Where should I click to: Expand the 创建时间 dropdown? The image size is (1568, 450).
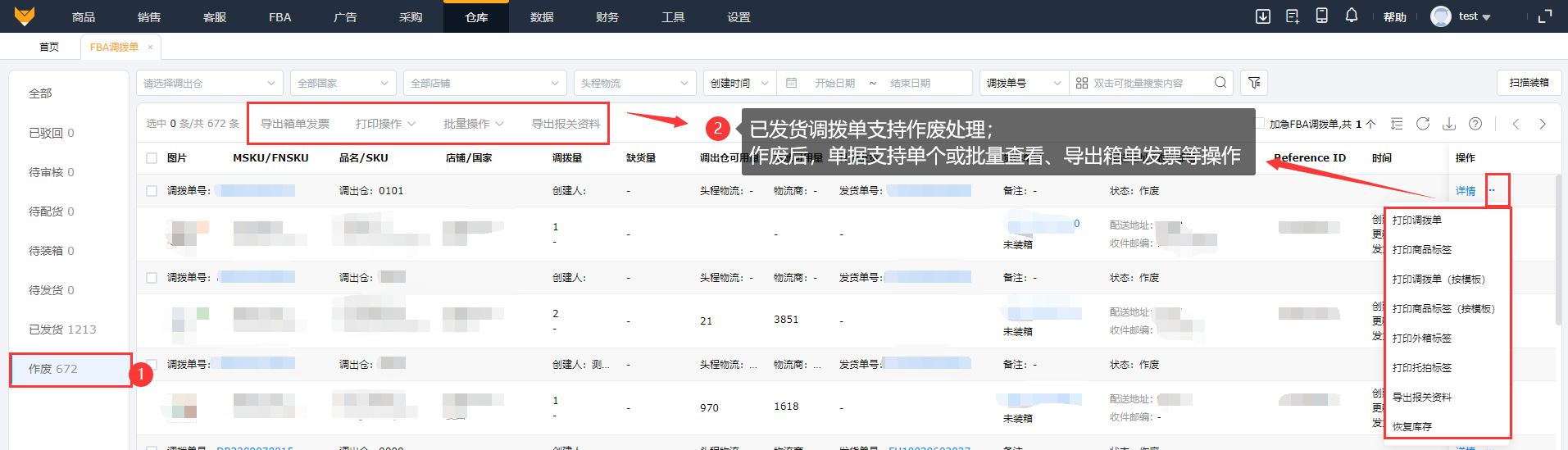click(x=739, y=83)
